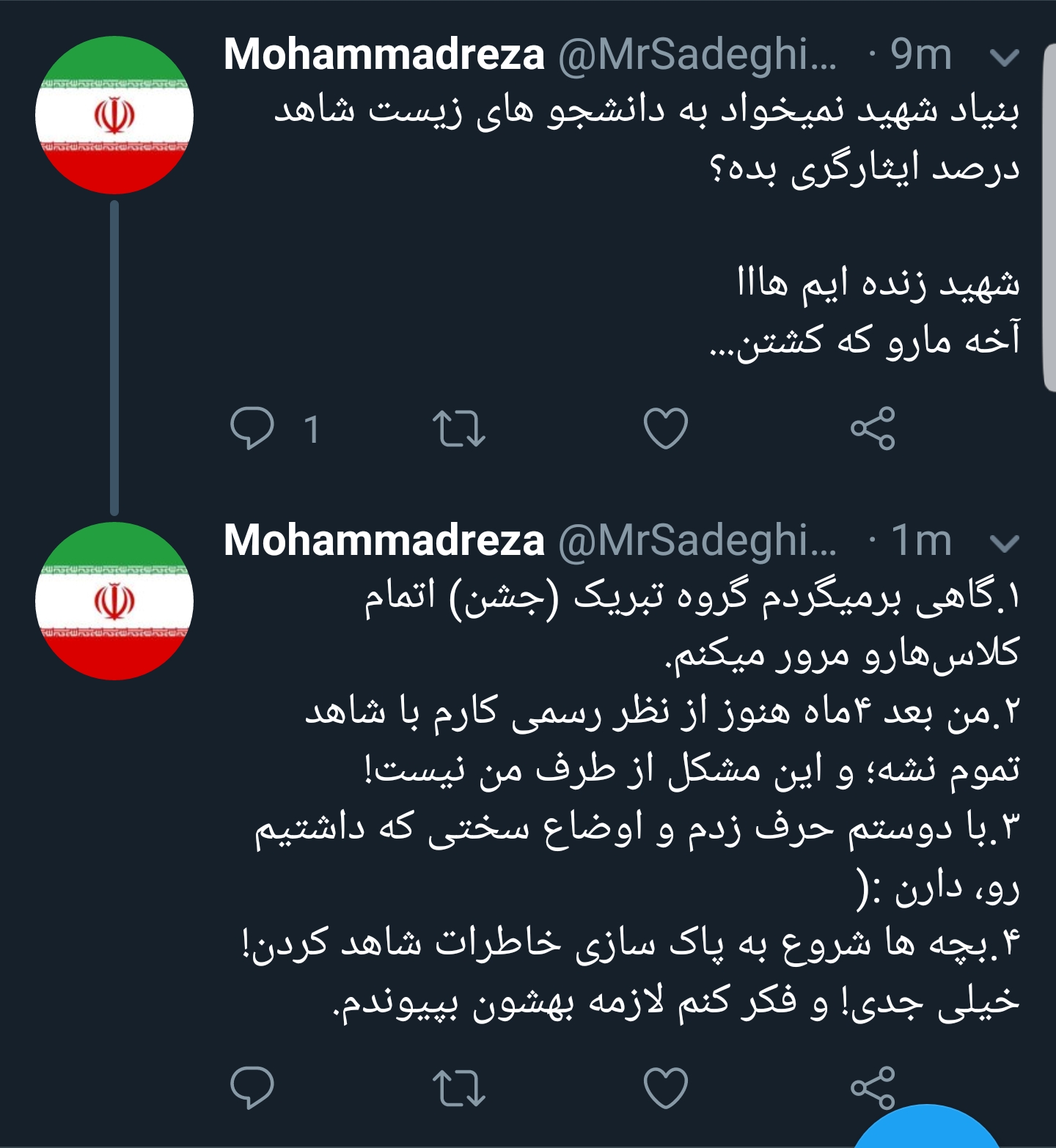Retweet the first tweet
1056x1148 pixels.
pos(459,428)
